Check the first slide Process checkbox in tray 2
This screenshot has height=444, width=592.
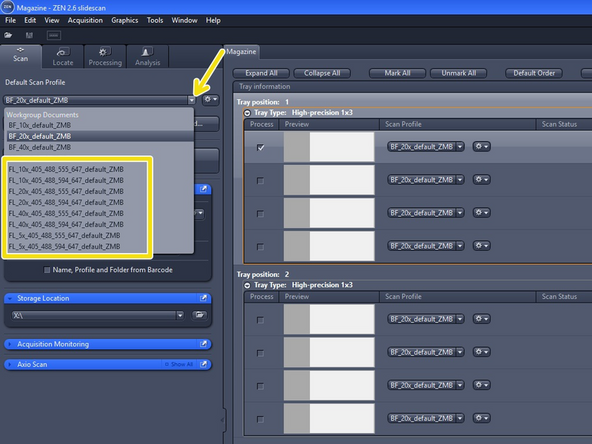point(260,320)
